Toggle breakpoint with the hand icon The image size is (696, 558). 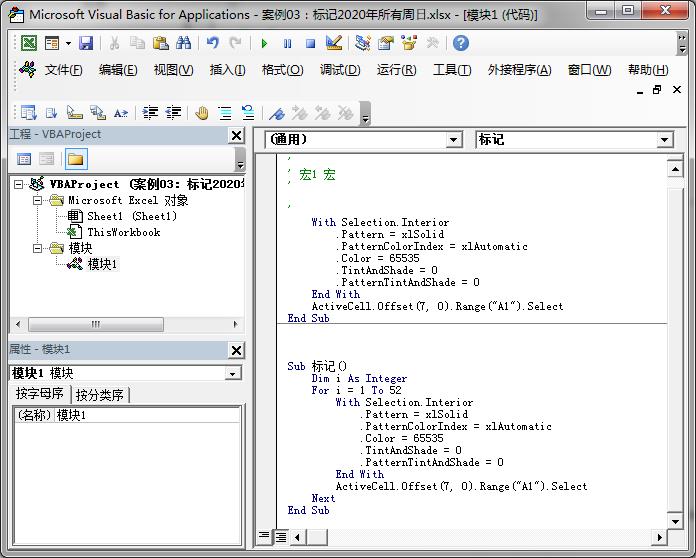[202, 113]
